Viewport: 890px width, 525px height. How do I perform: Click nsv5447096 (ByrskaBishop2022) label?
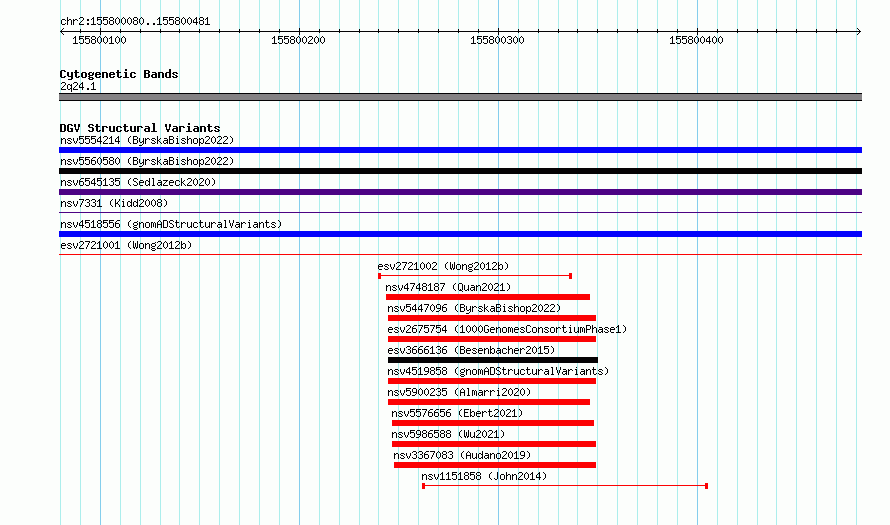point(475,308)
